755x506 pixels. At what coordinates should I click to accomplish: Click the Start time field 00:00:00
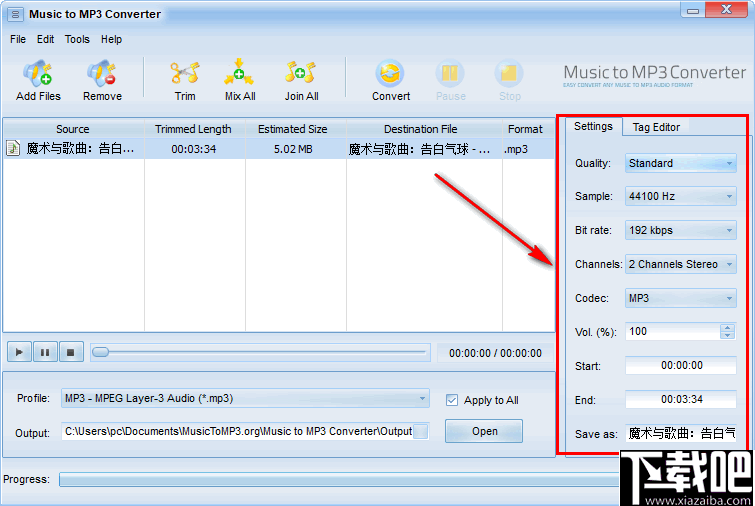[681, 365]
